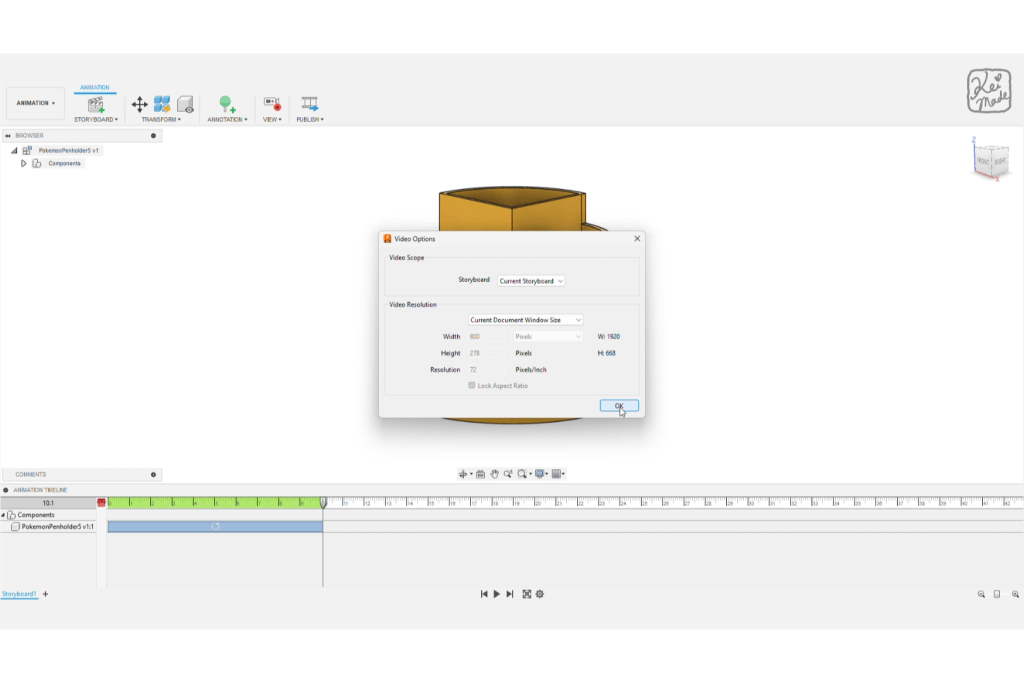
Task: Expand the Components node in the browser
Action: (x=24, y=163)
